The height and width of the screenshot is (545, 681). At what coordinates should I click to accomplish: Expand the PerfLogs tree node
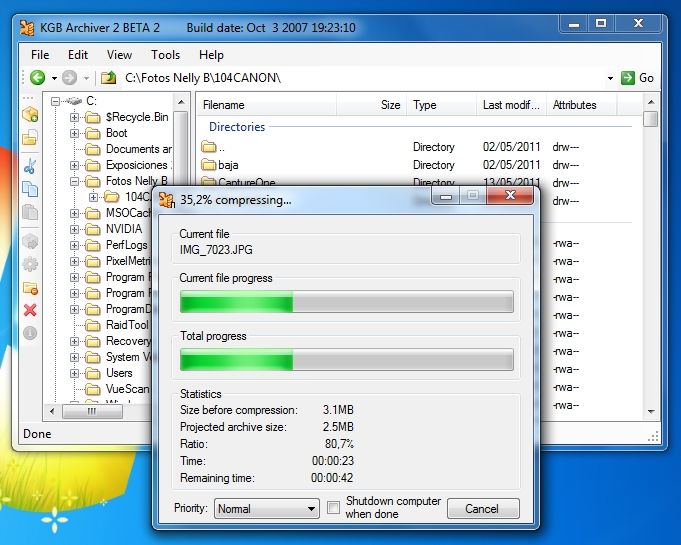coord(74,245)
